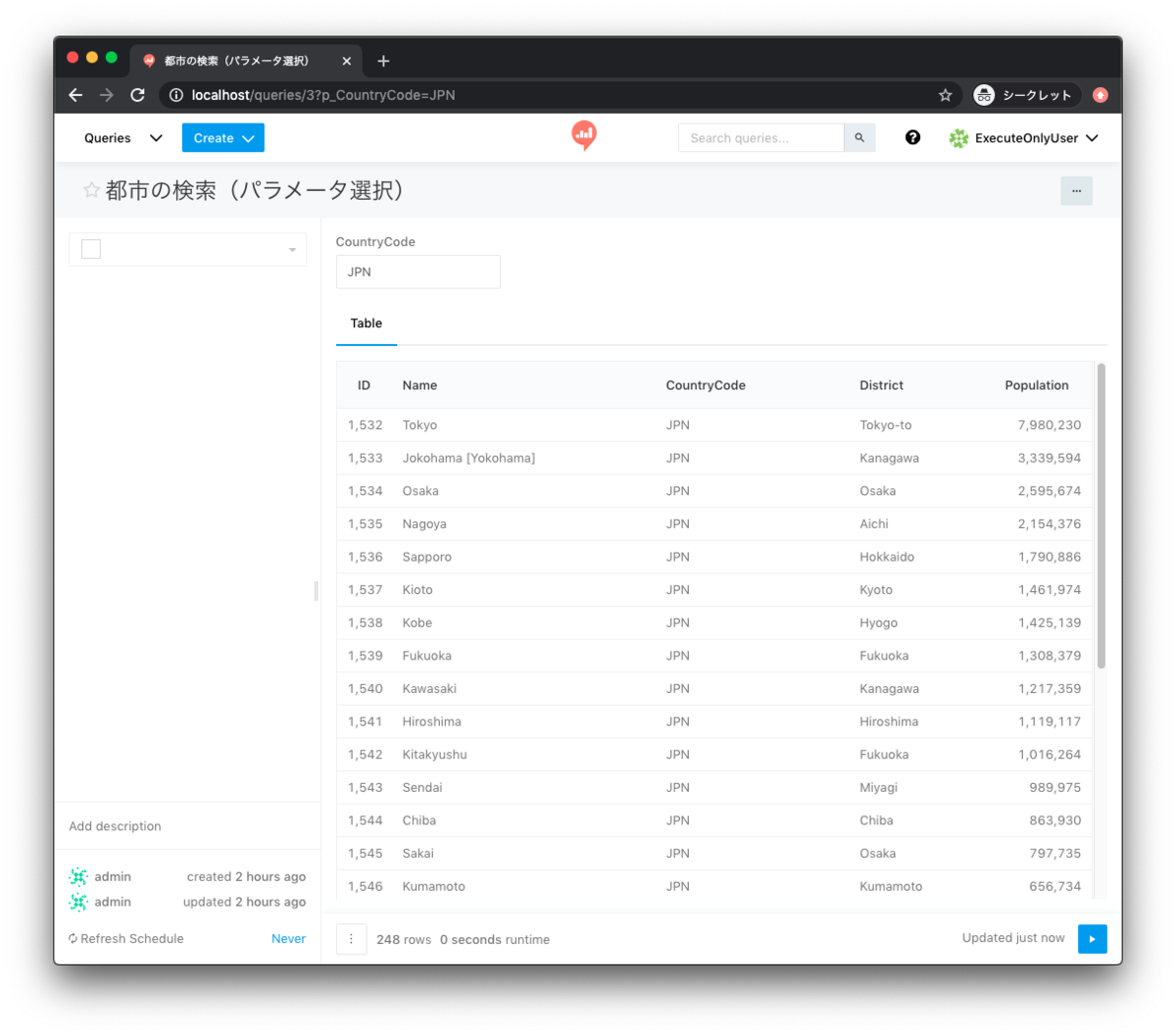Click the ExecuteOnlyUser avatar icon

coord(958,138)
